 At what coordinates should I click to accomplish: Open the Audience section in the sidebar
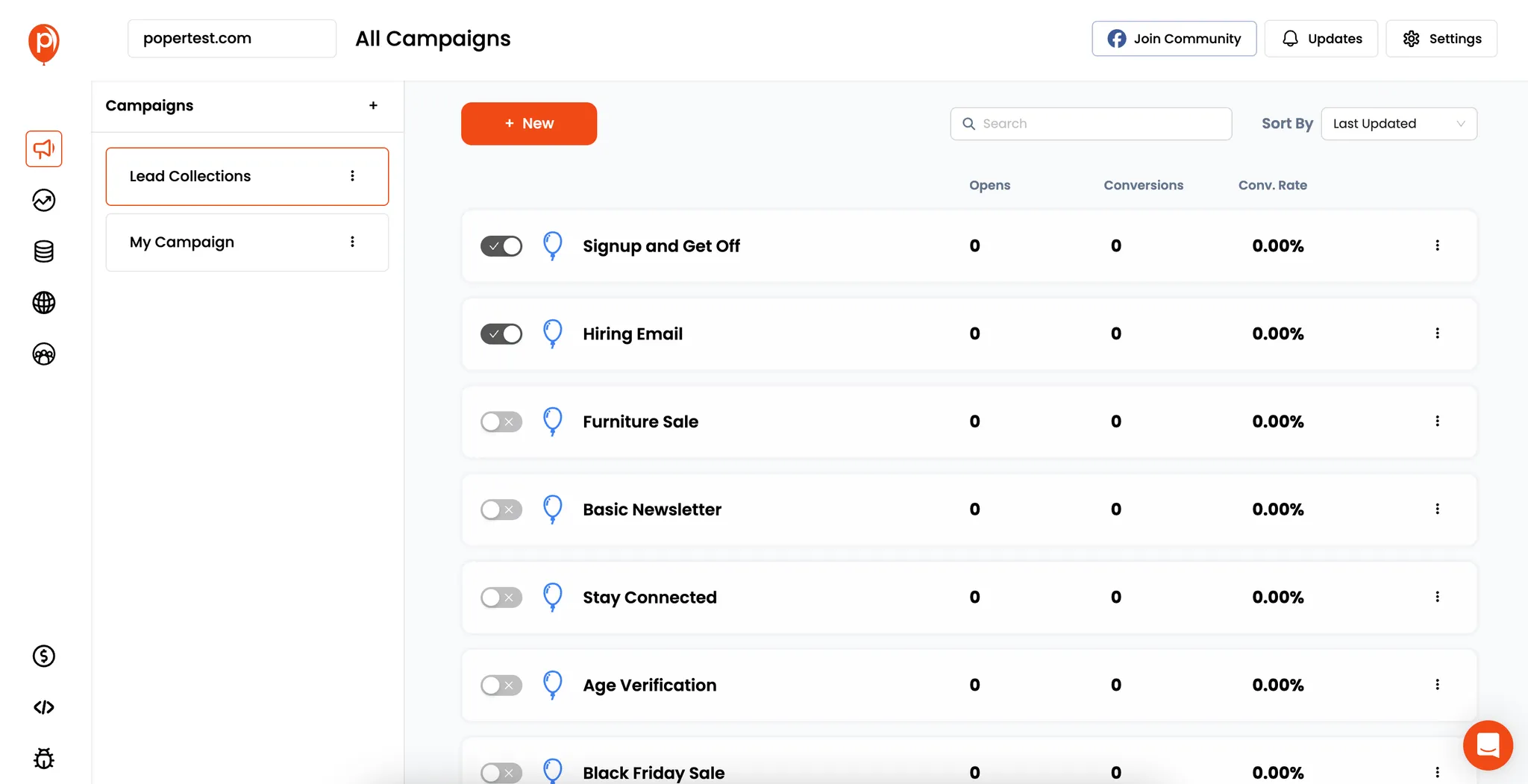pyautogui.click(x=43, y=354)
